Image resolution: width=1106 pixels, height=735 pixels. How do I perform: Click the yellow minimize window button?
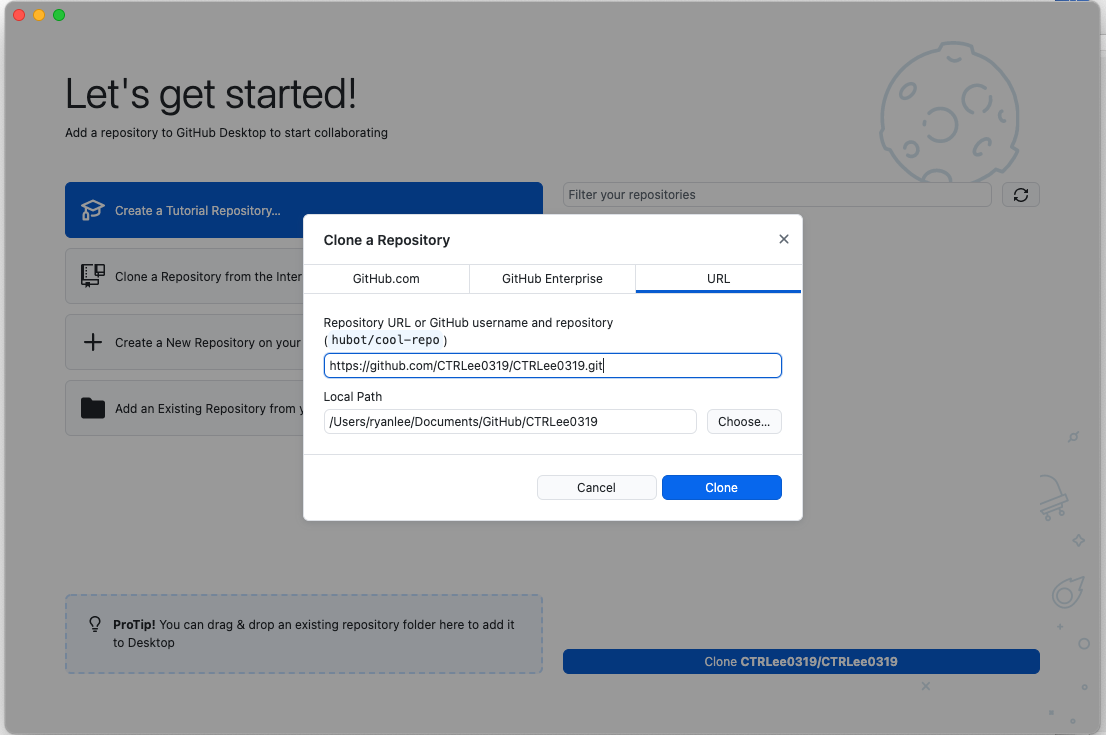click(39, 15)
